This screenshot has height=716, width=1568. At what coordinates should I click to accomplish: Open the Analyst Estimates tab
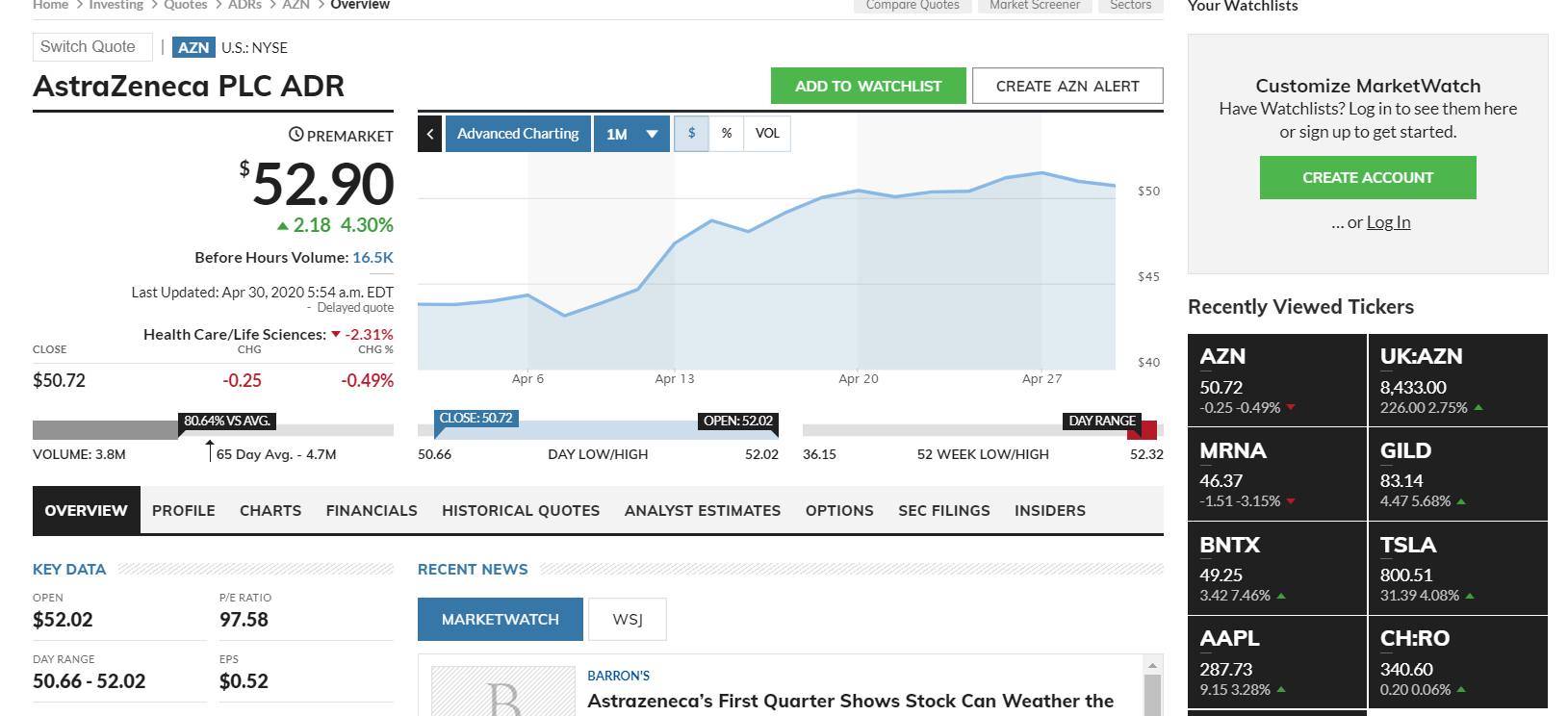[x=703, y=510]
